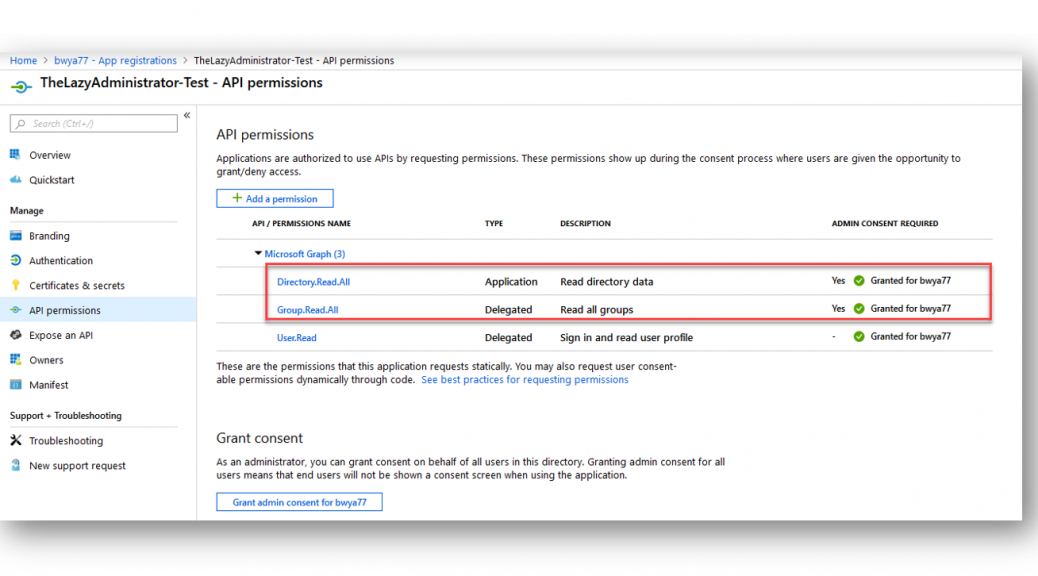Open the User.Read permission
Viewport: 1038px width, 576px height.
pos(297,338)
